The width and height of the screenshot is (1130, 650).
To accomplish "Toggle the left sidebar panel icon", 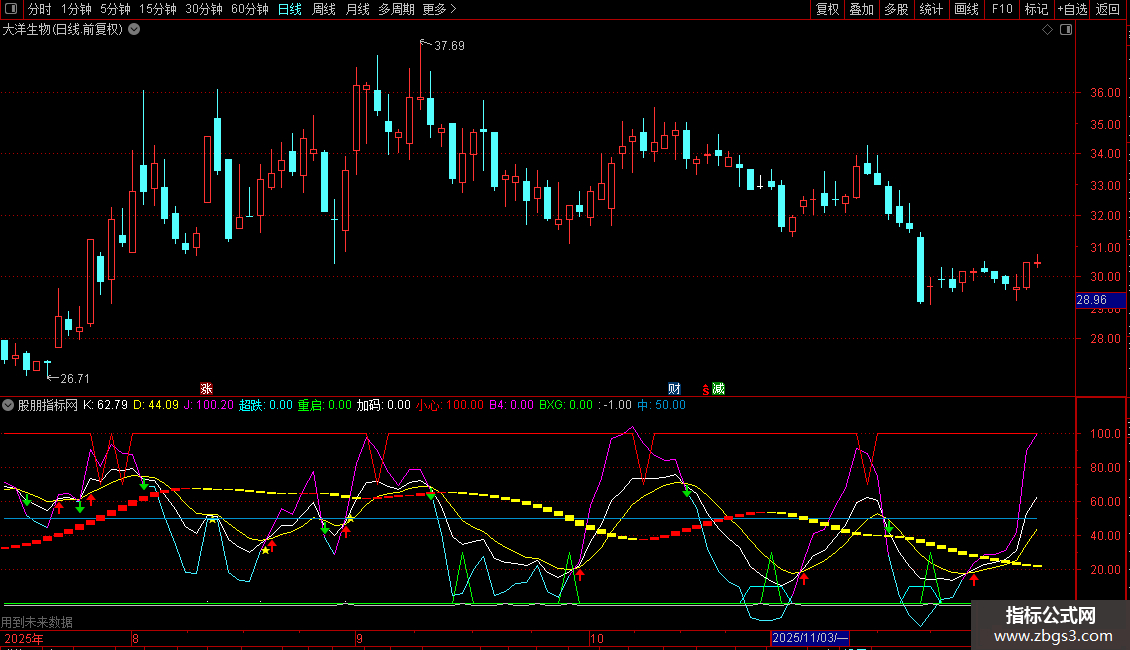I will tap(11, 10).
